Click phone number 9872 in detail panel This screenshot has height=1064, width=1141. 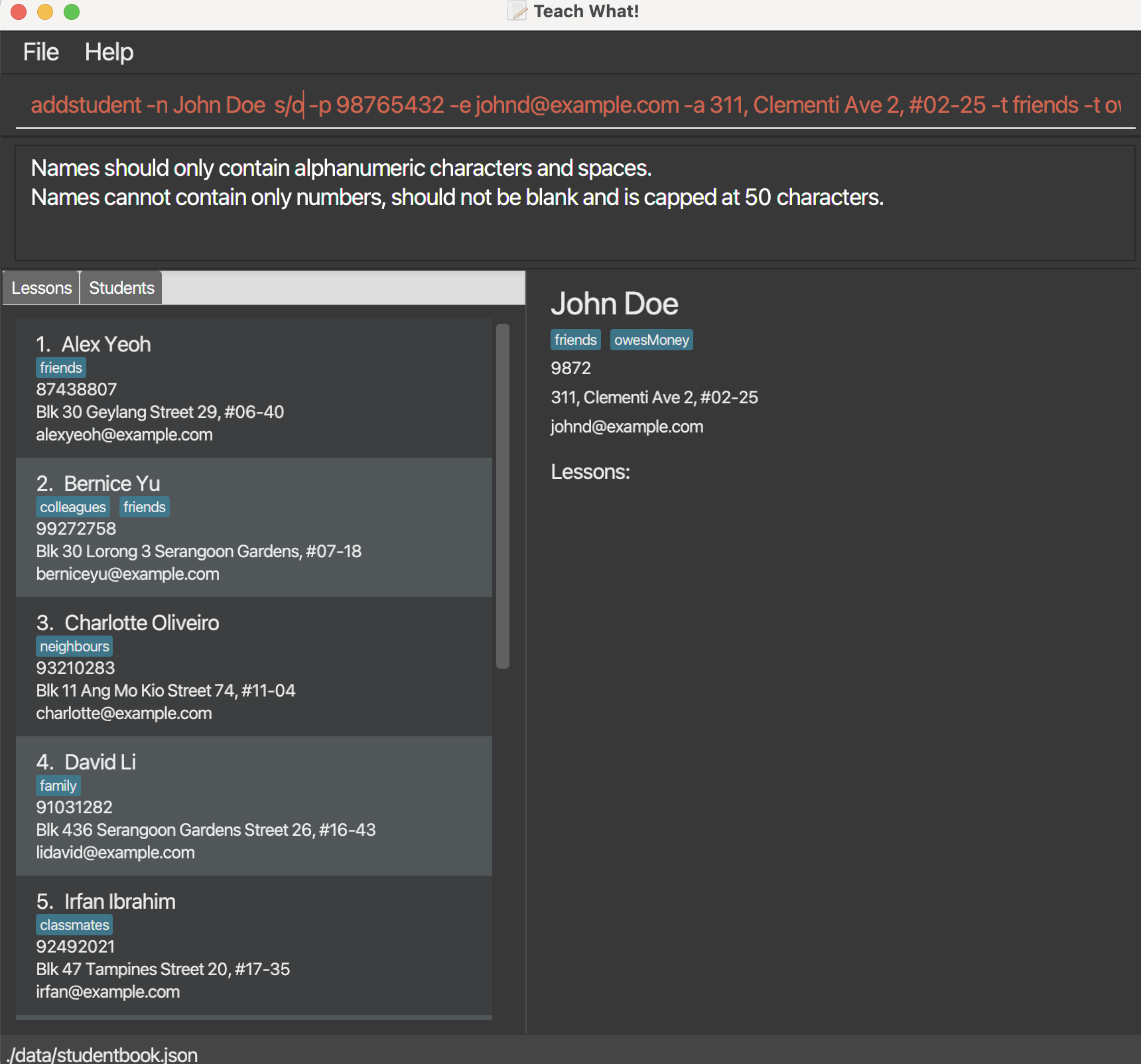(570, 368)
